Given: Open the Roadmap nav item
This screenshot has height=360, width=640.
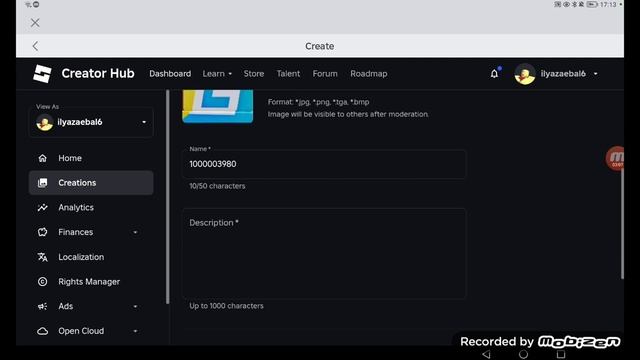Looking at the screenshot, I should tap(369, 74).
